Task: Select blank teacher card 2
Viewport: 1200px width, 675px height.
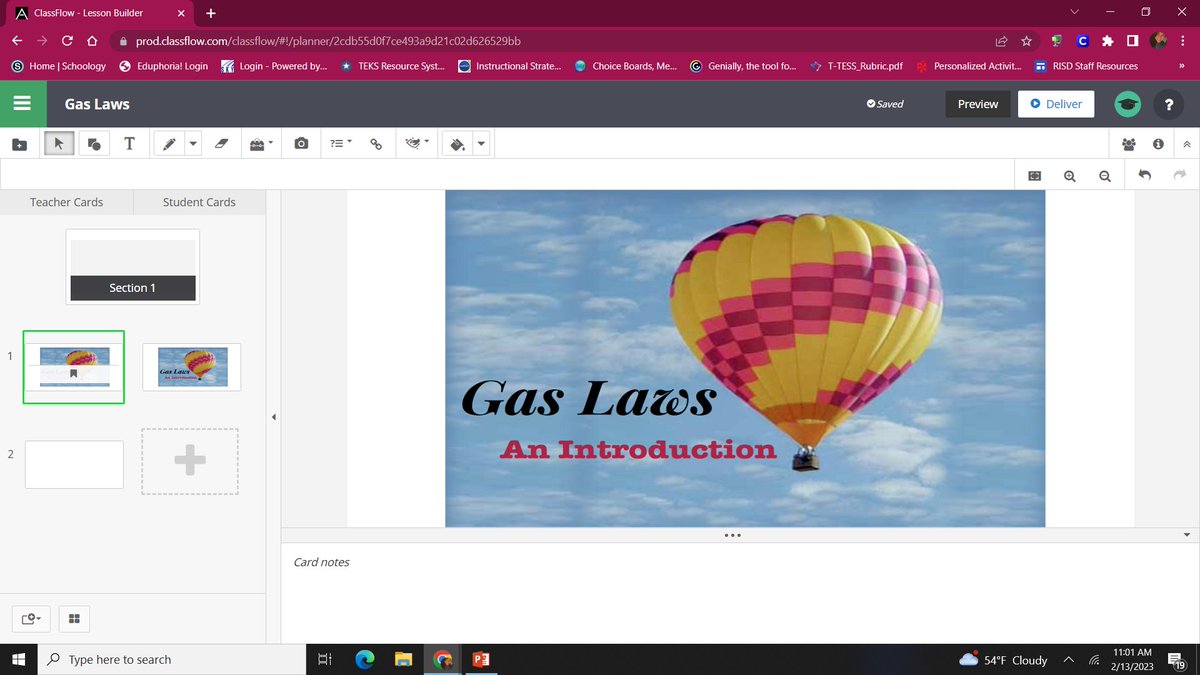Action: pos(74,465)
